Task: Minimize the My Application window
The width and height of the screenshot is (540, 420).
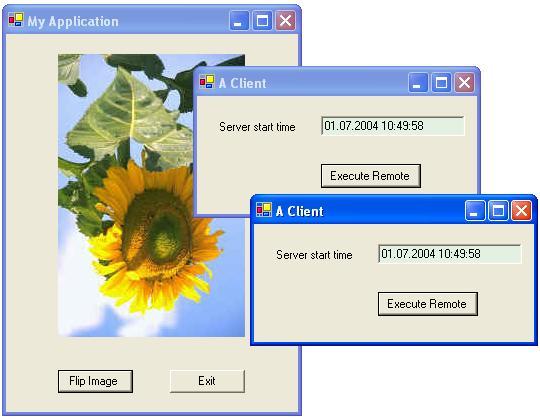Action: [x=239, y=21]
